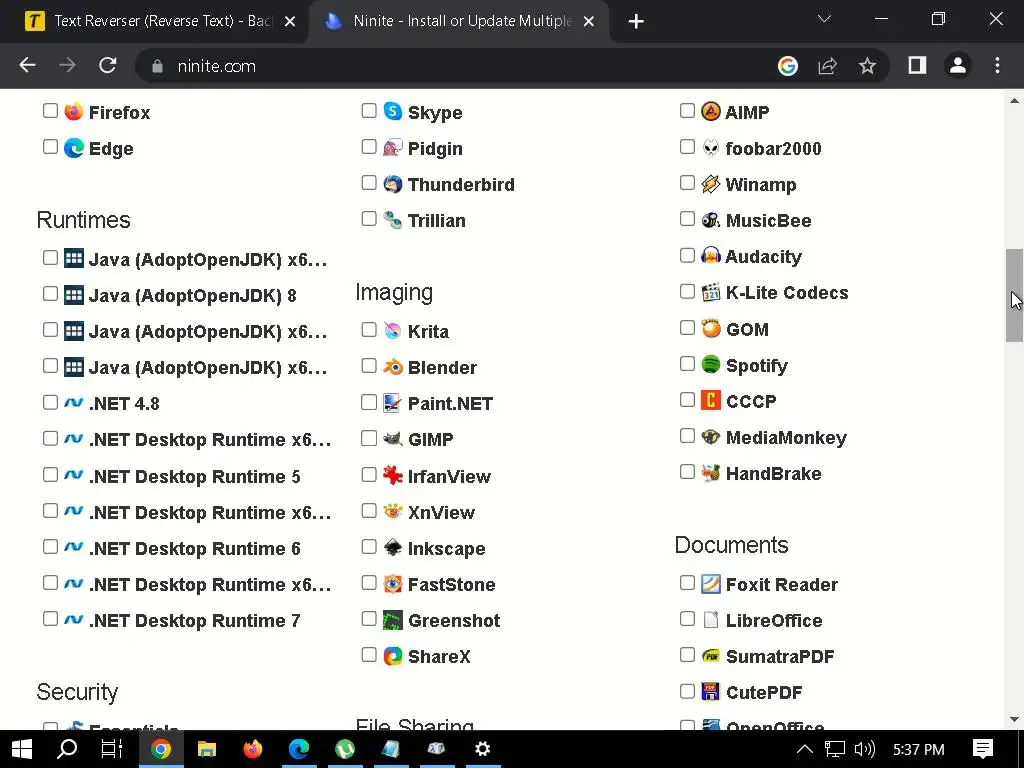The image size is (1024, 768).
Task: Close the Ninite tab
Action: 588,22
